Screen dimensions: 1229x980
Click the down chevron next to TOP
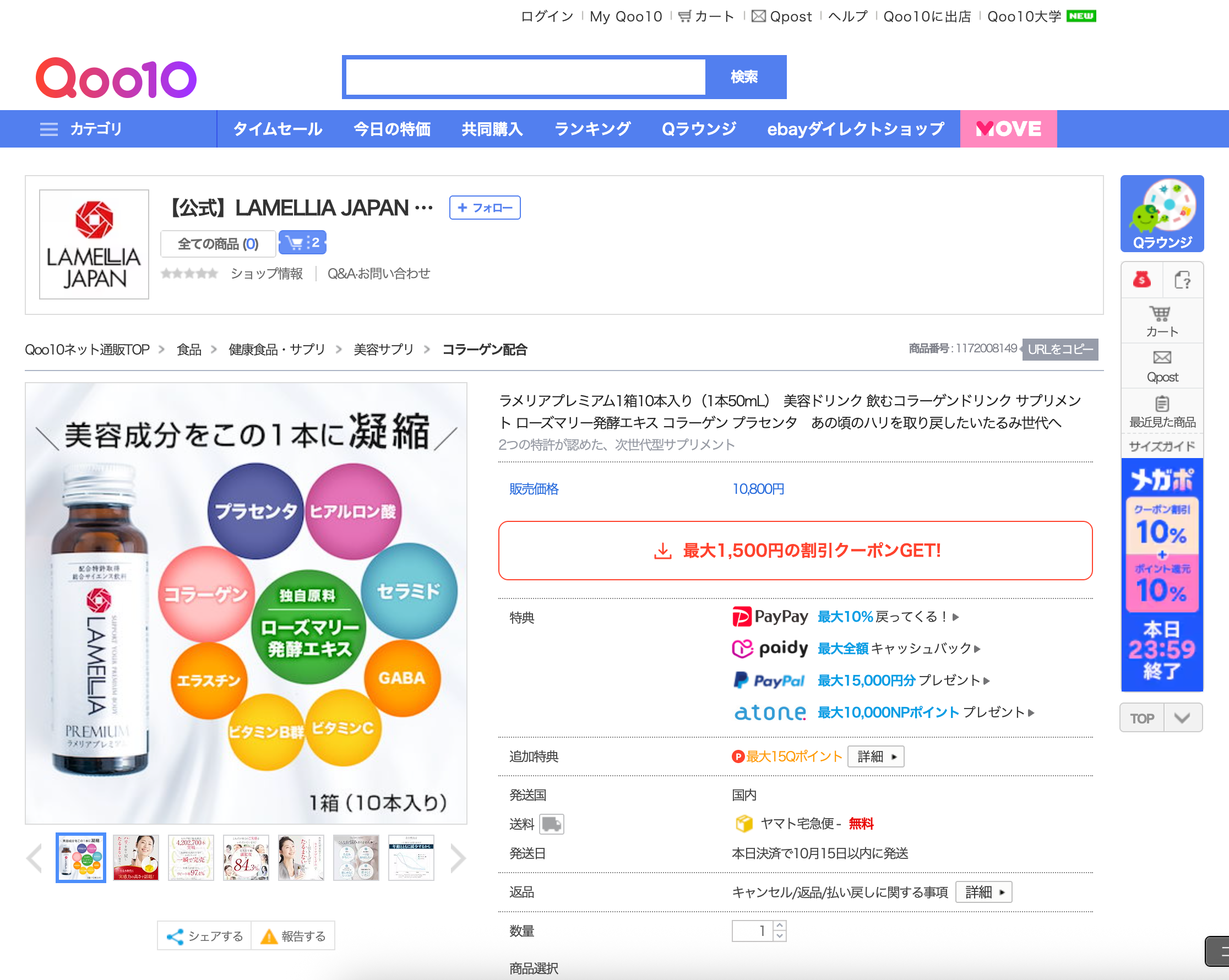1182,718
